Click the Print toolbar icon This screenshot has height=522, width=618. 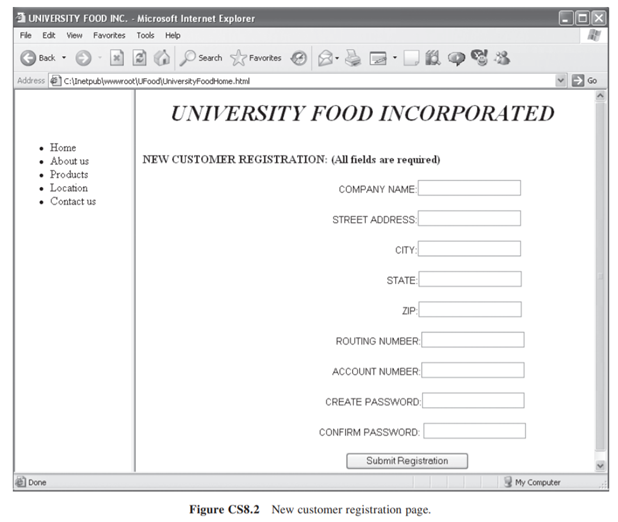click(352, 58)
